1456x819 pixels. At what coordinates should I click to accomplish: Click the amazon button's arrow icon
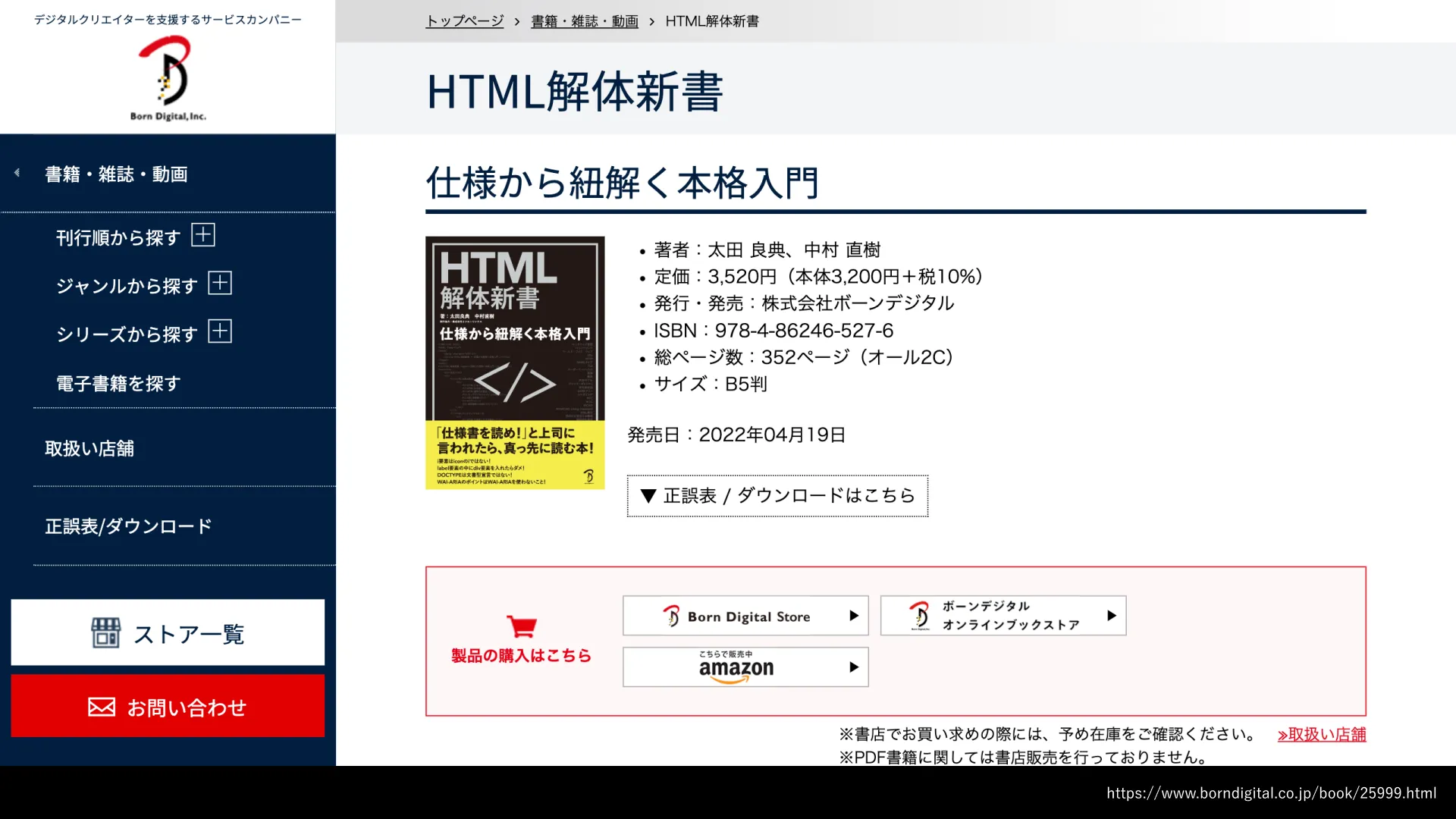854,667
